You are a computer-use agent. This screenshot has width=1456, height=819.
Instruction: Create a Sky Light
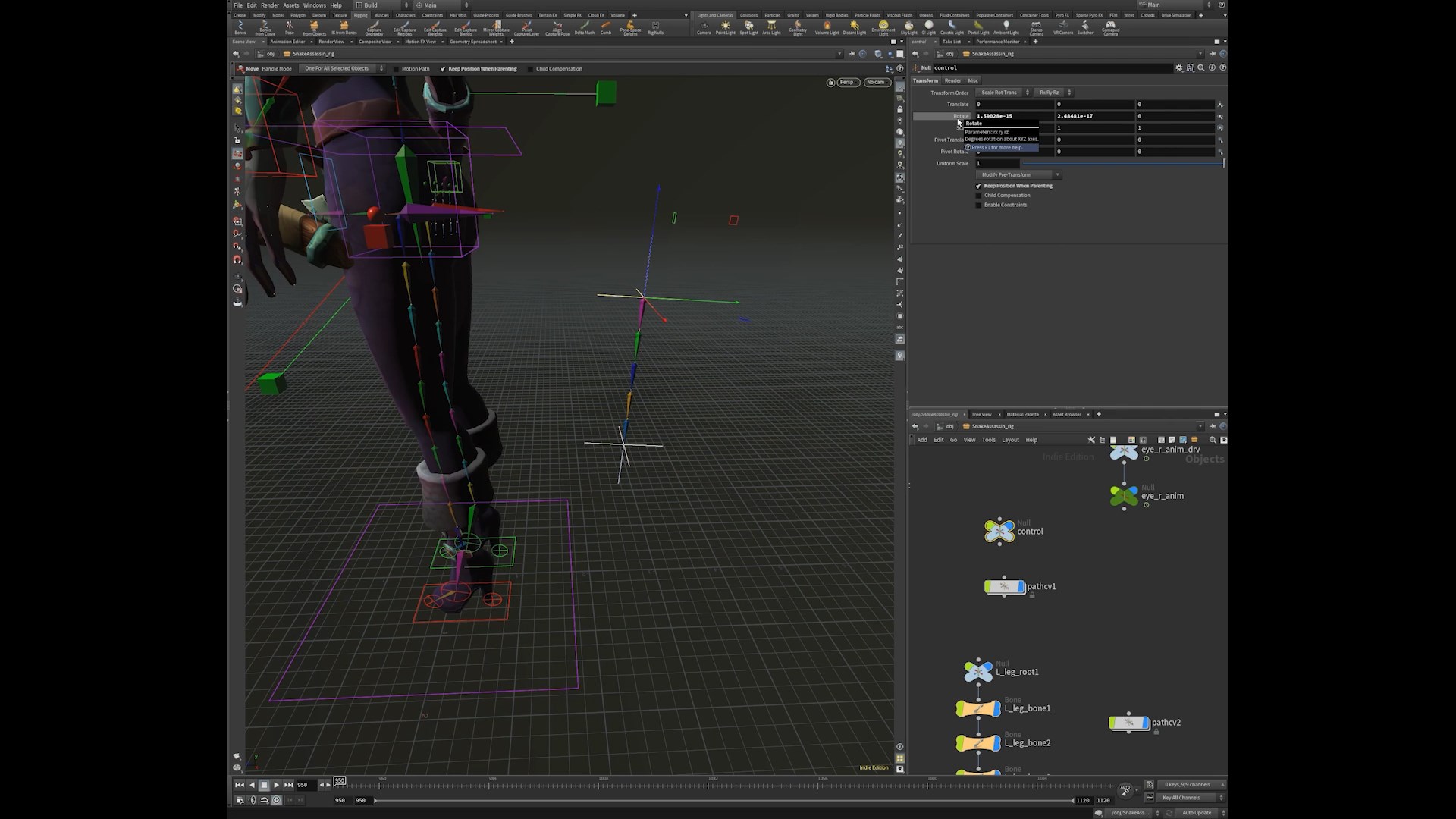(908, 28)
